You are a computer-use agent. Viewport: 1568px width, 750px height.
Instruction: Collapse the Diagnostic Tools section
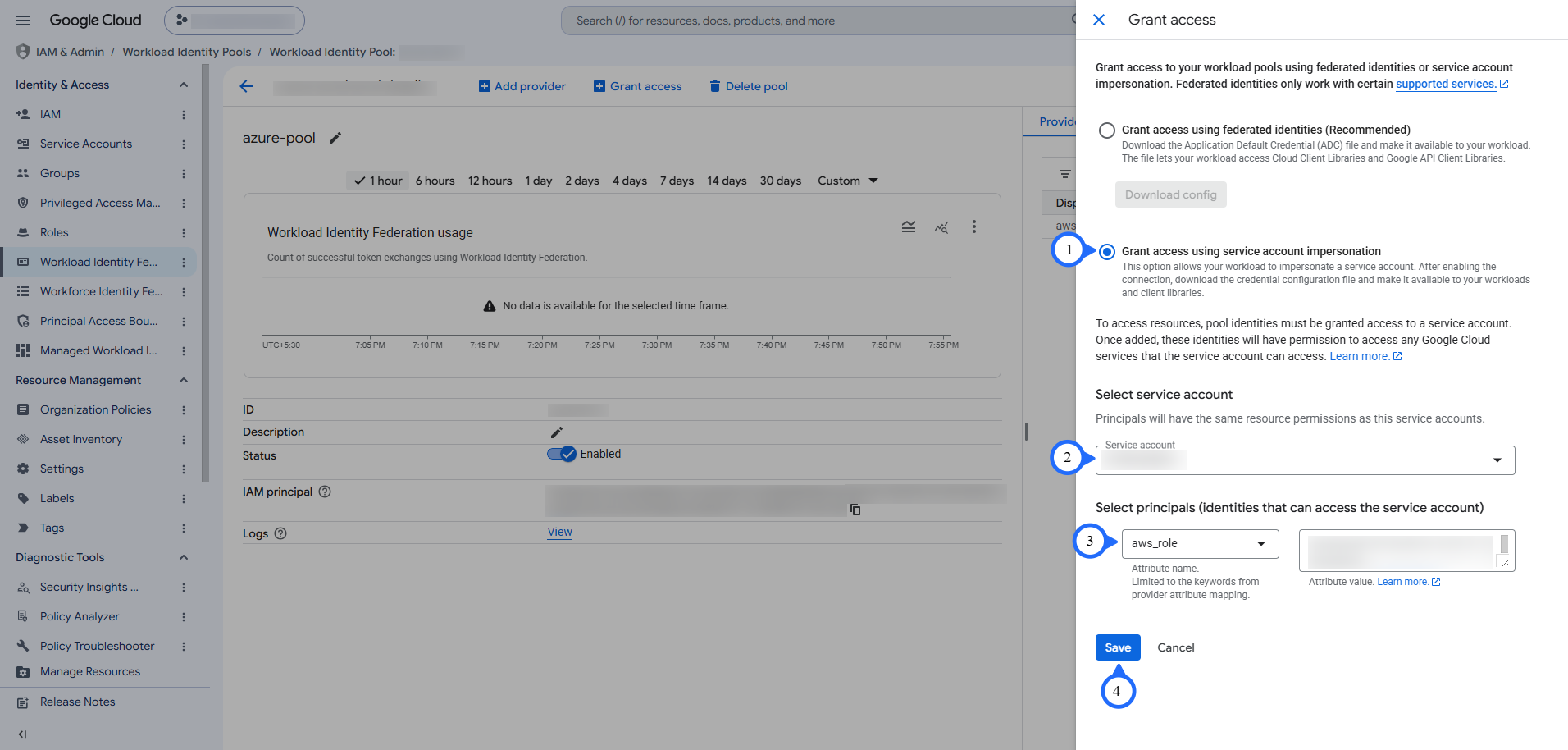point(184,557)
